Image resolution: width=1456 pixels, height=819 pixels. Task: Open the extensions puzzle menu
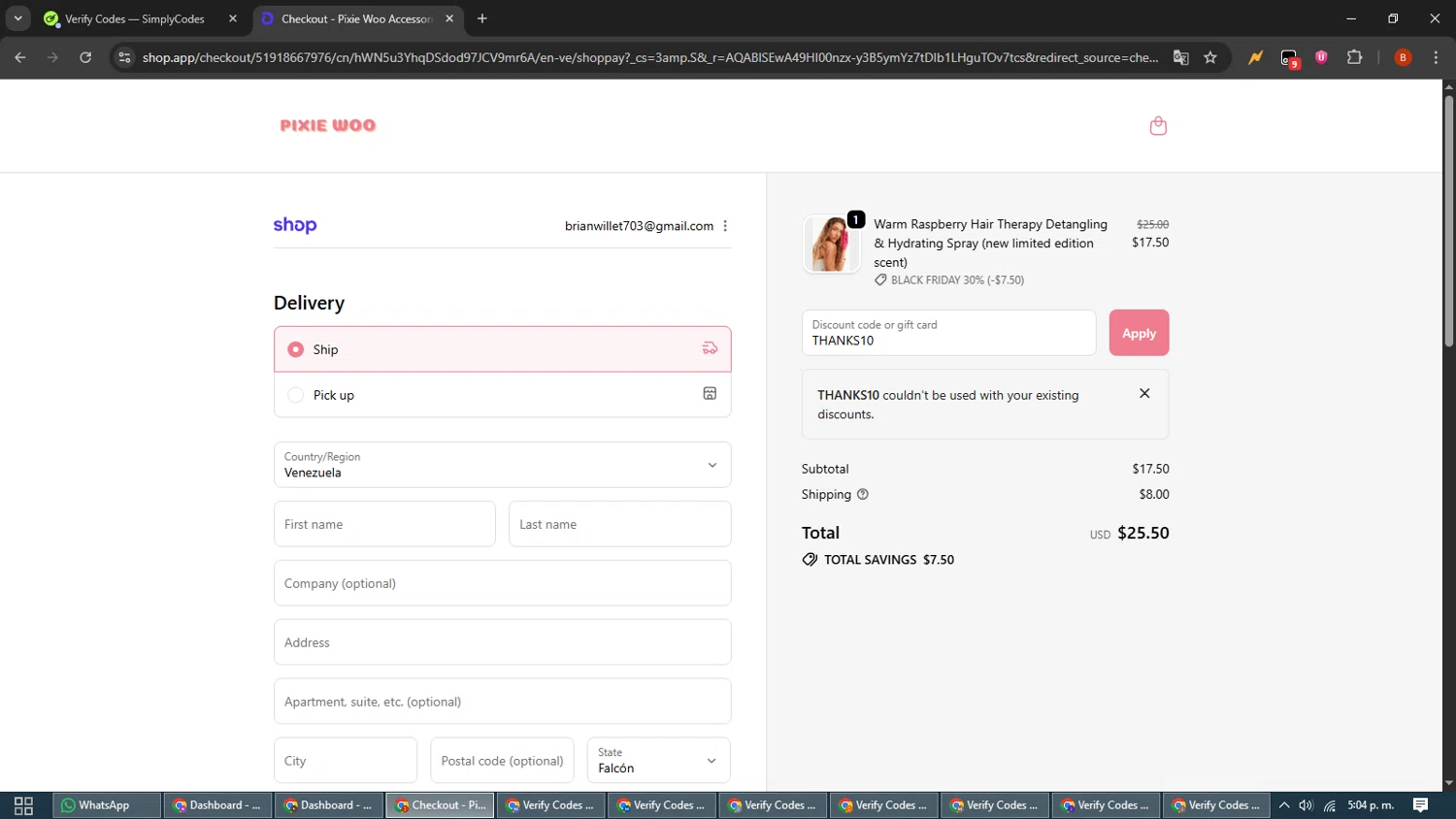[1354, 57]
